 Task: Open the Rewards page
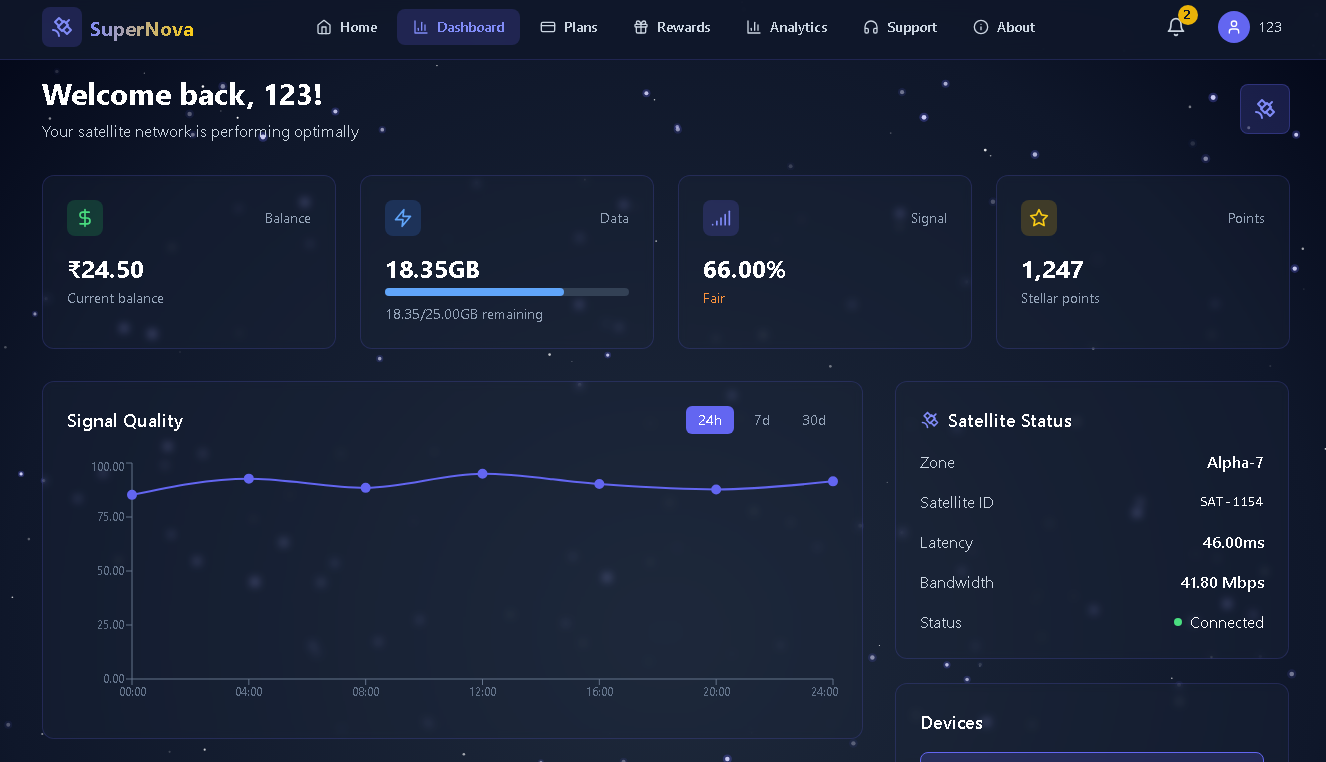click(672, 27)
